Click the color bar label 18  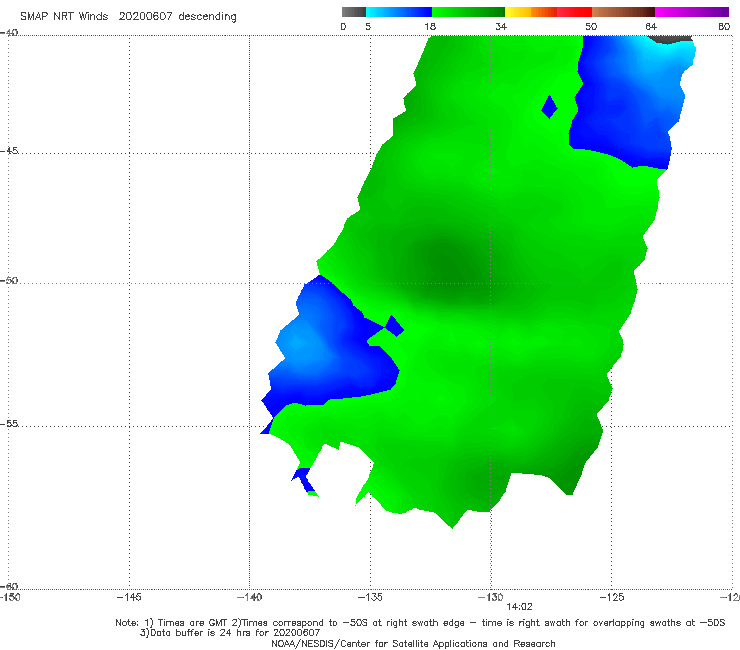(x=430, y=26)
